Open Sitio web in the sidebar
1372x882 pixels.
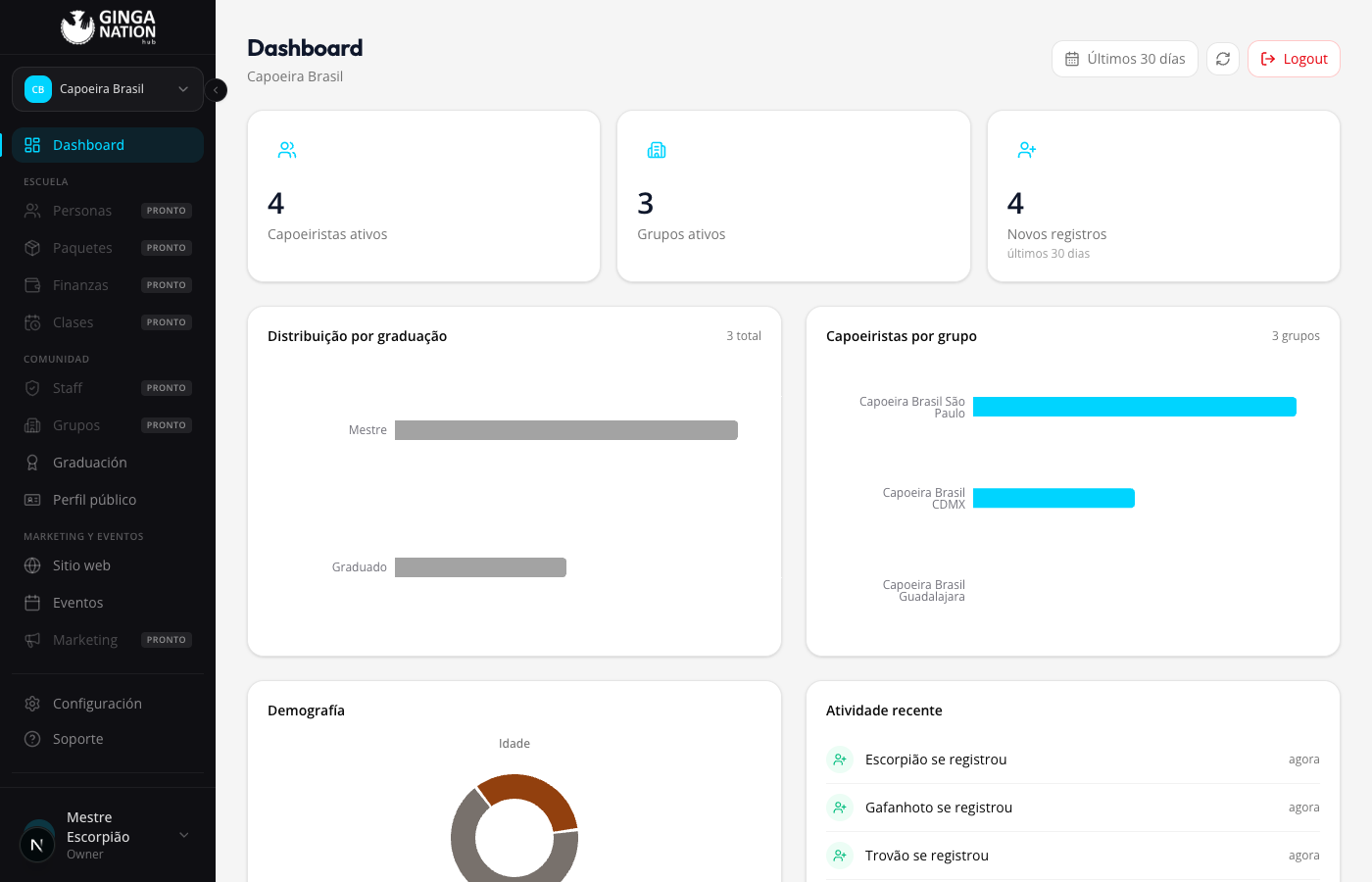pyautogui.click(x=108, y=565)
